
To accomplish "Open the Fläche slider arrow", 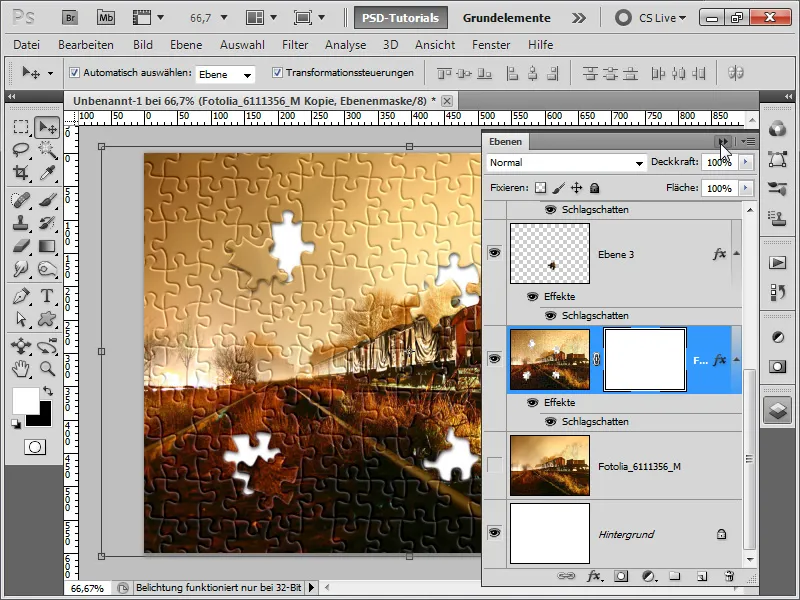I will pos(745,188).
